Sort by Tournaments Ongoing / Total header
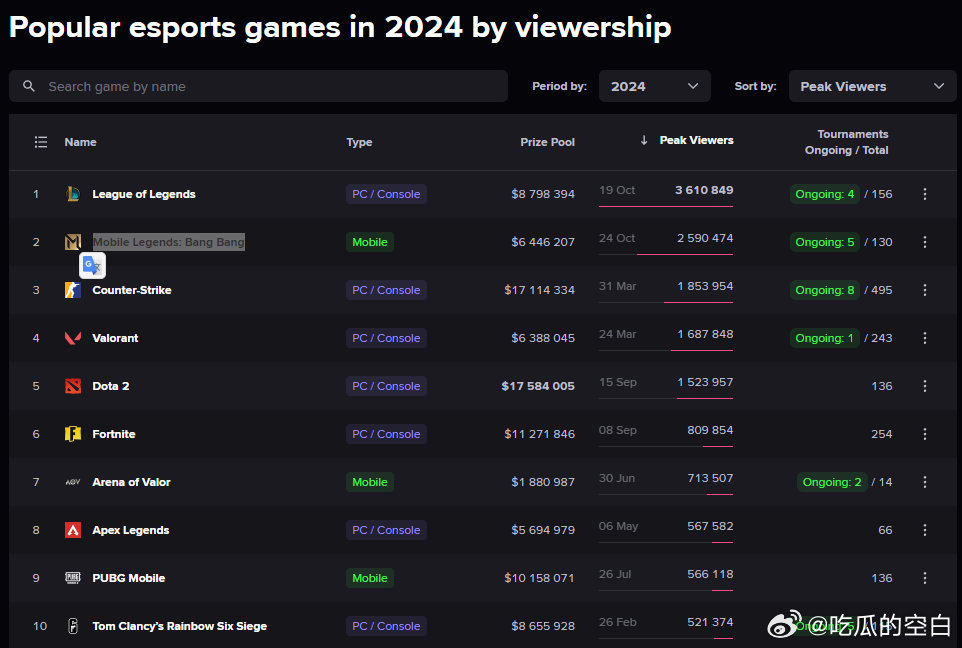 coord(847,142)
